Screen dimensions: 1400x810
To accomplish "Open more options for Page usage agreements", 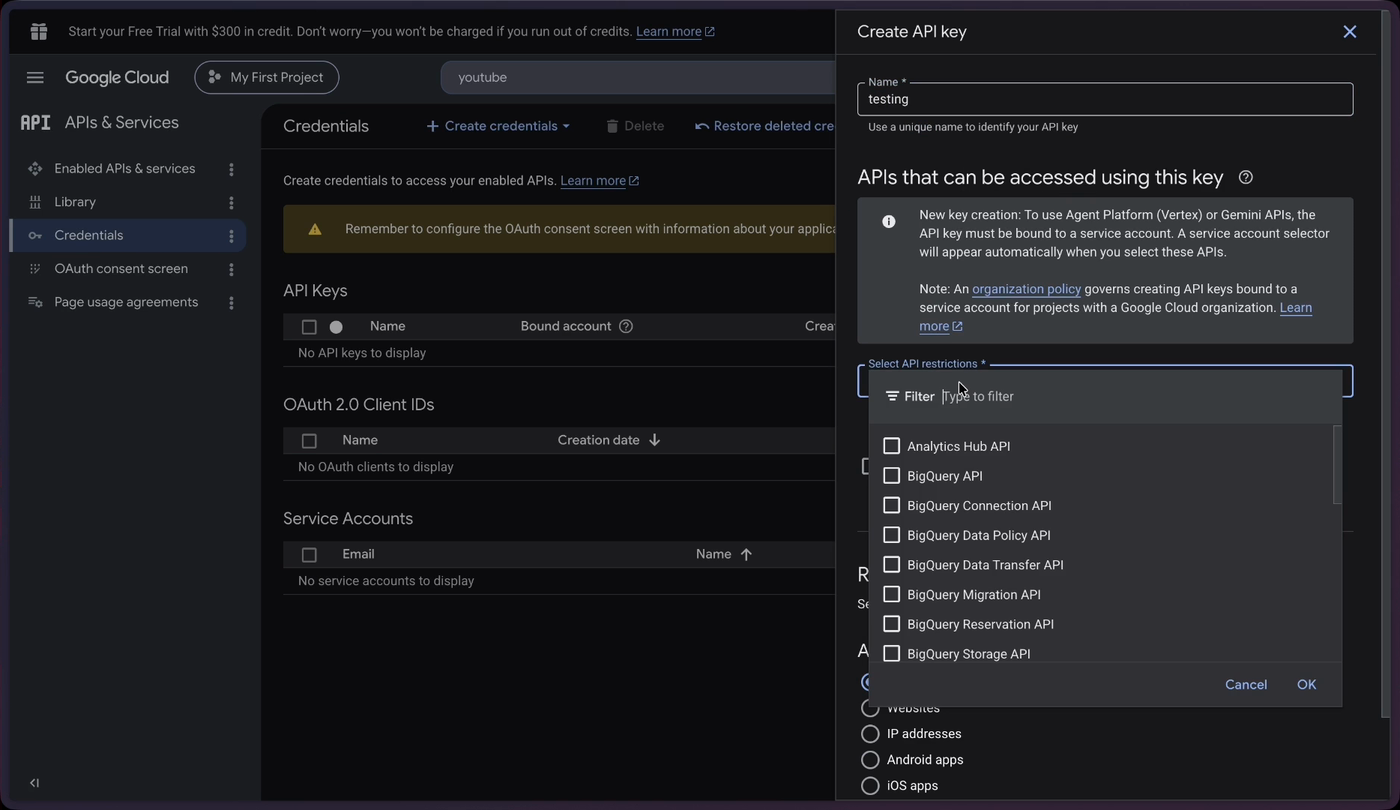I will coord(231,302).
